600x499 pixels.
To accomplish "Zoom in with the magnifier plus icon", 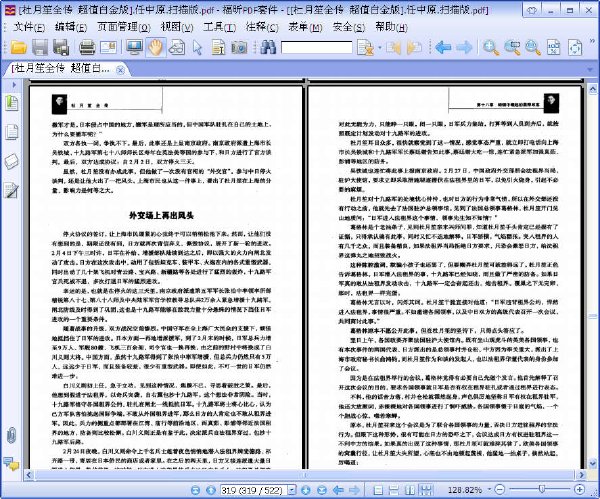I will coord(491,47).
